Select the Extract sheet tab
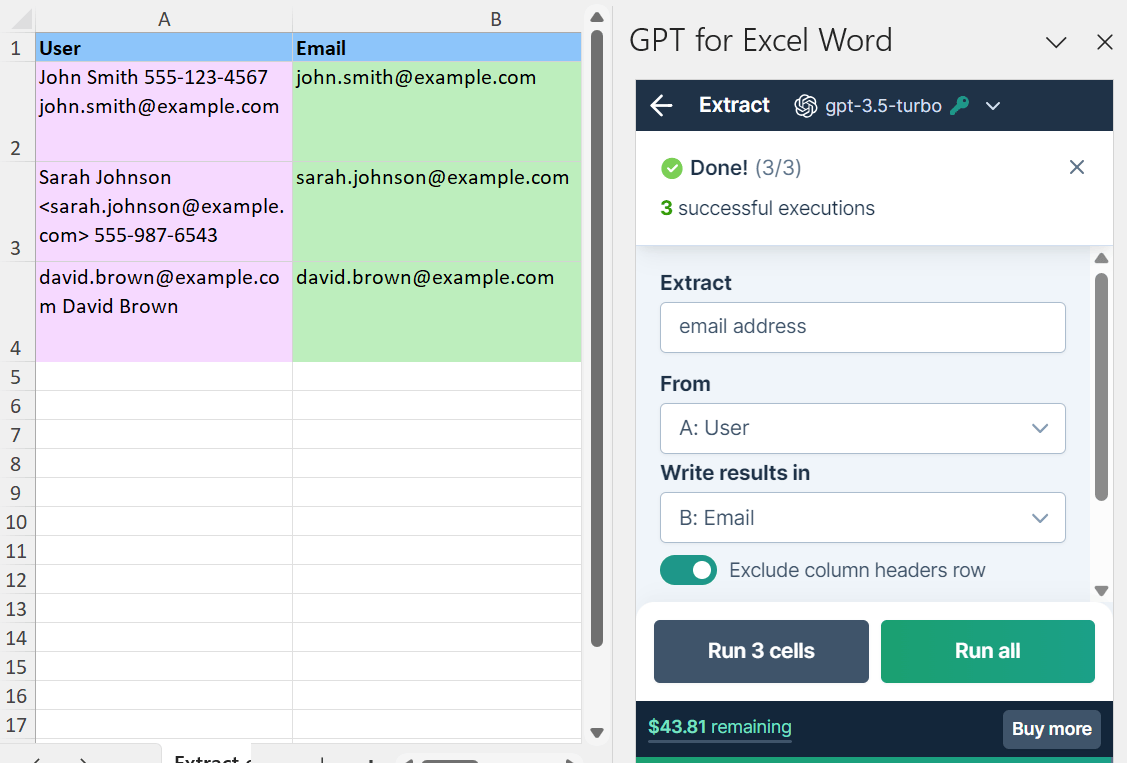The image size is (1127, 763). 208,757
